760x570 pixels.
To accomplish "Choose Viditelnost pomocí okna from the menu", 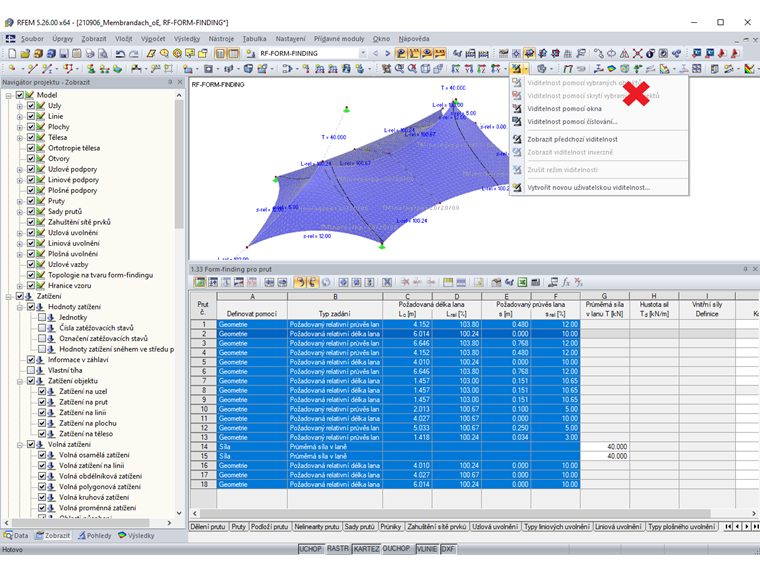I will [599, 109].
